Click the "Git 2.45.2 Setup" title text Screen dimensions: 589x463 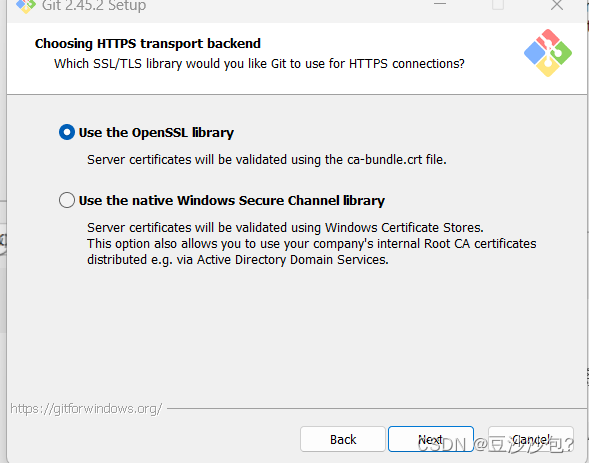tap(94, 6)
